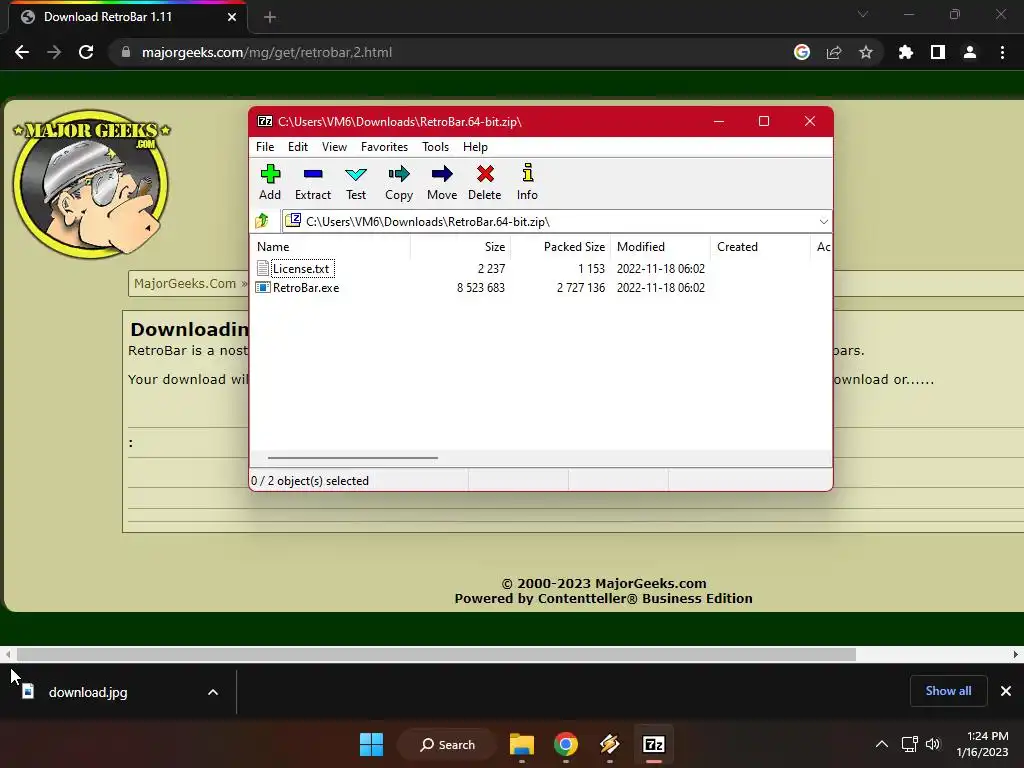1024x768 pixels.
Task: Open the Chrome three-dot menu
Action: (1002, 52)
